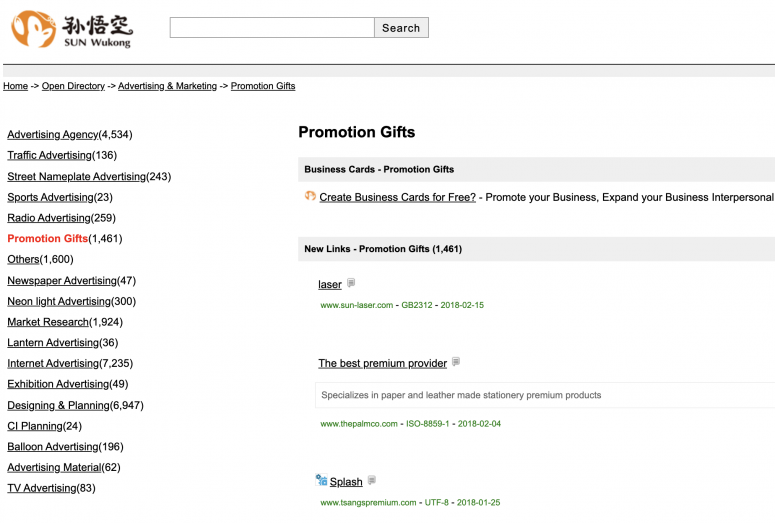Open the Radio Advertising category
Image resolution: width=775 pixels, height=523 pixels.
click(49, 218)
